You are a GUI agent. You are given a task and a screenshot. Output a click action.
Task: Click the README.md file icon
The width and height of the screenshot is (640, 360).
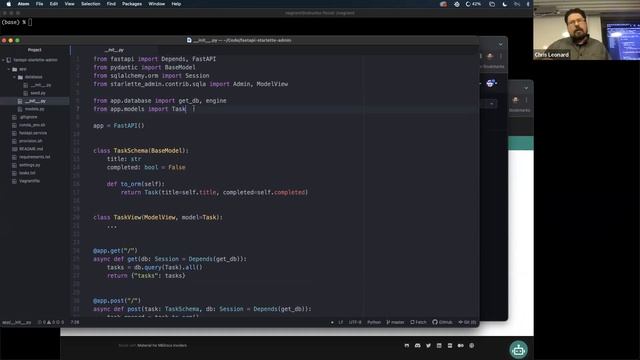coord(15,149)
